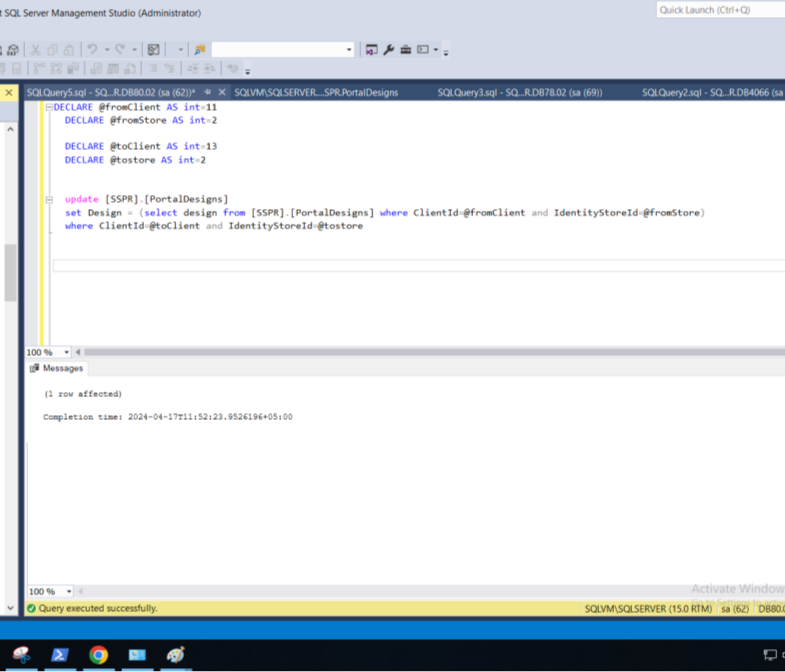Switch to SQLVM\SQLSERVER PortalDesigns tab
Viewport: 785px width, 672px height.
click(x=316, y=92)
